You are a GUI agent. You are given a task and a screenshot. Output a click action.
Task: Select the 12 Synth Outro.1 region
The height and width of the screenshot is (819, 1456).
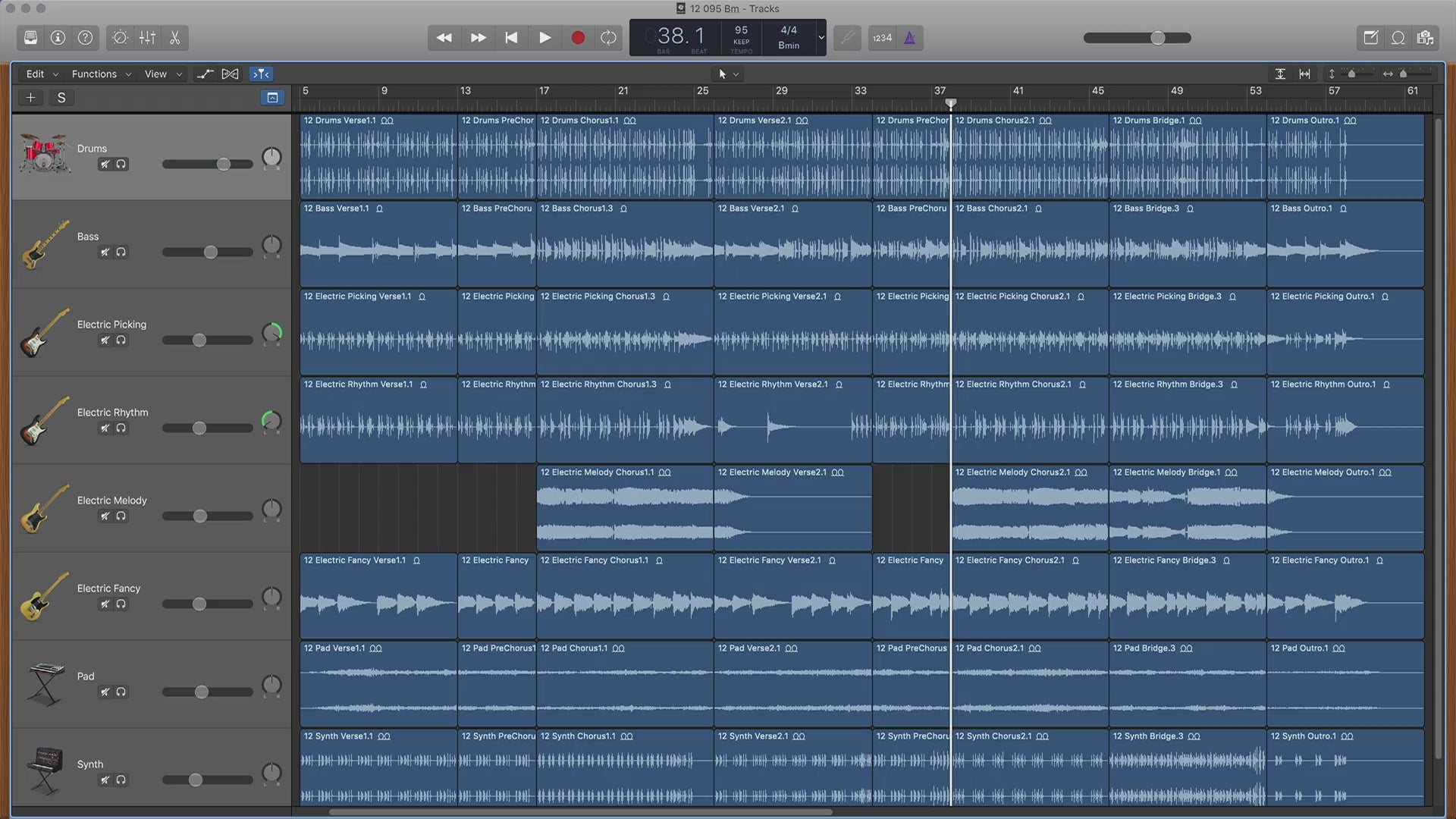tap(1345, 767)
